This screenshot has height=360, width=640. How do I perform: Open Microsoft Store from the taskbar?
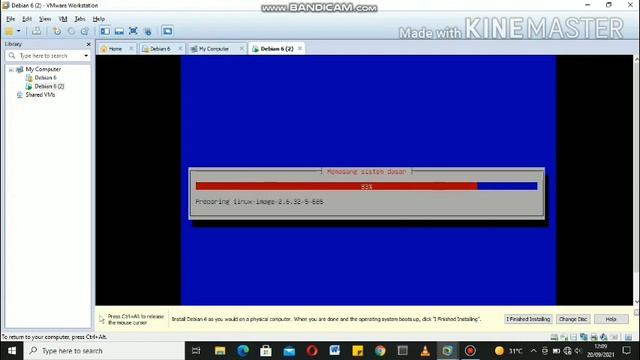pos(266,351)
